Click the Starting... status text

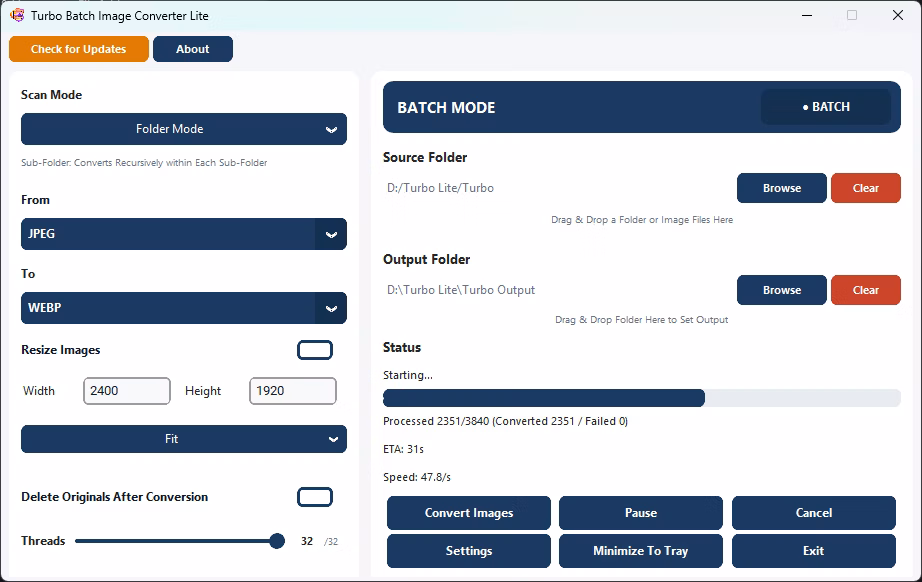(x=407, y=375)
